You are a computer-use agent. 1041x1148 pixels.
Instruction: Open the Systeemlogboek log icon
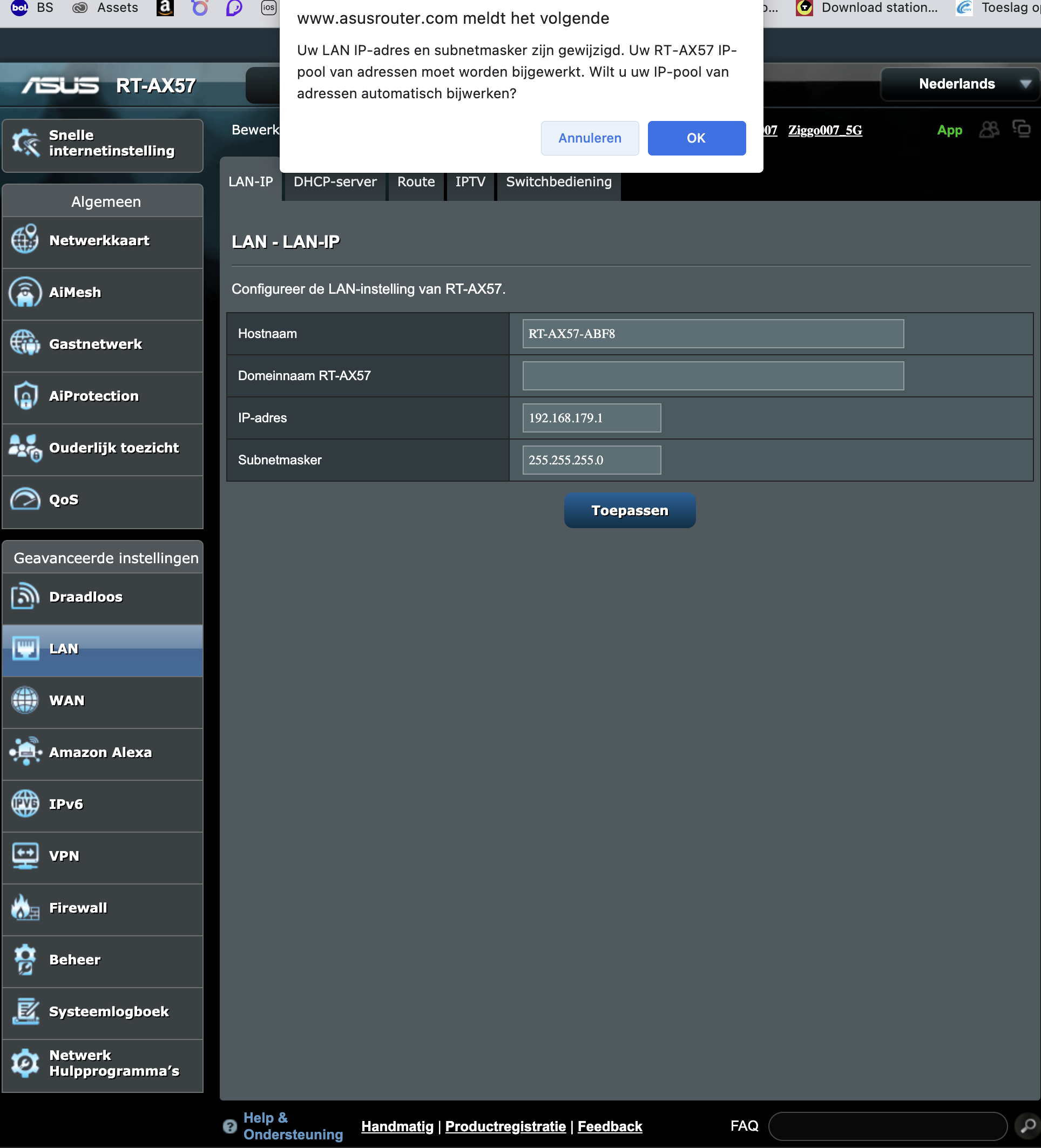[25, 1011]
